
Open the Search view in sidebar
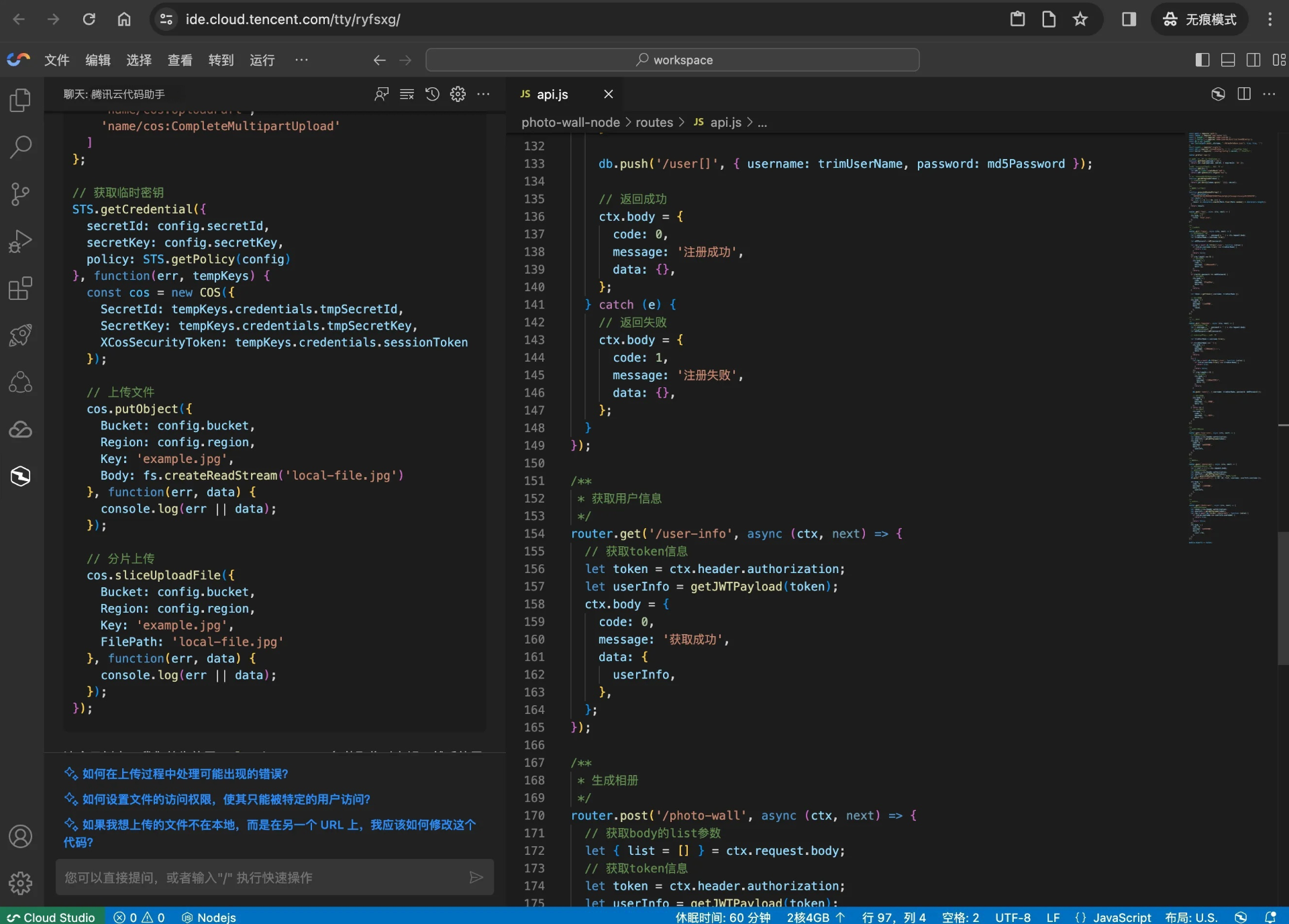pyautogui.click(x=20, y=147)
